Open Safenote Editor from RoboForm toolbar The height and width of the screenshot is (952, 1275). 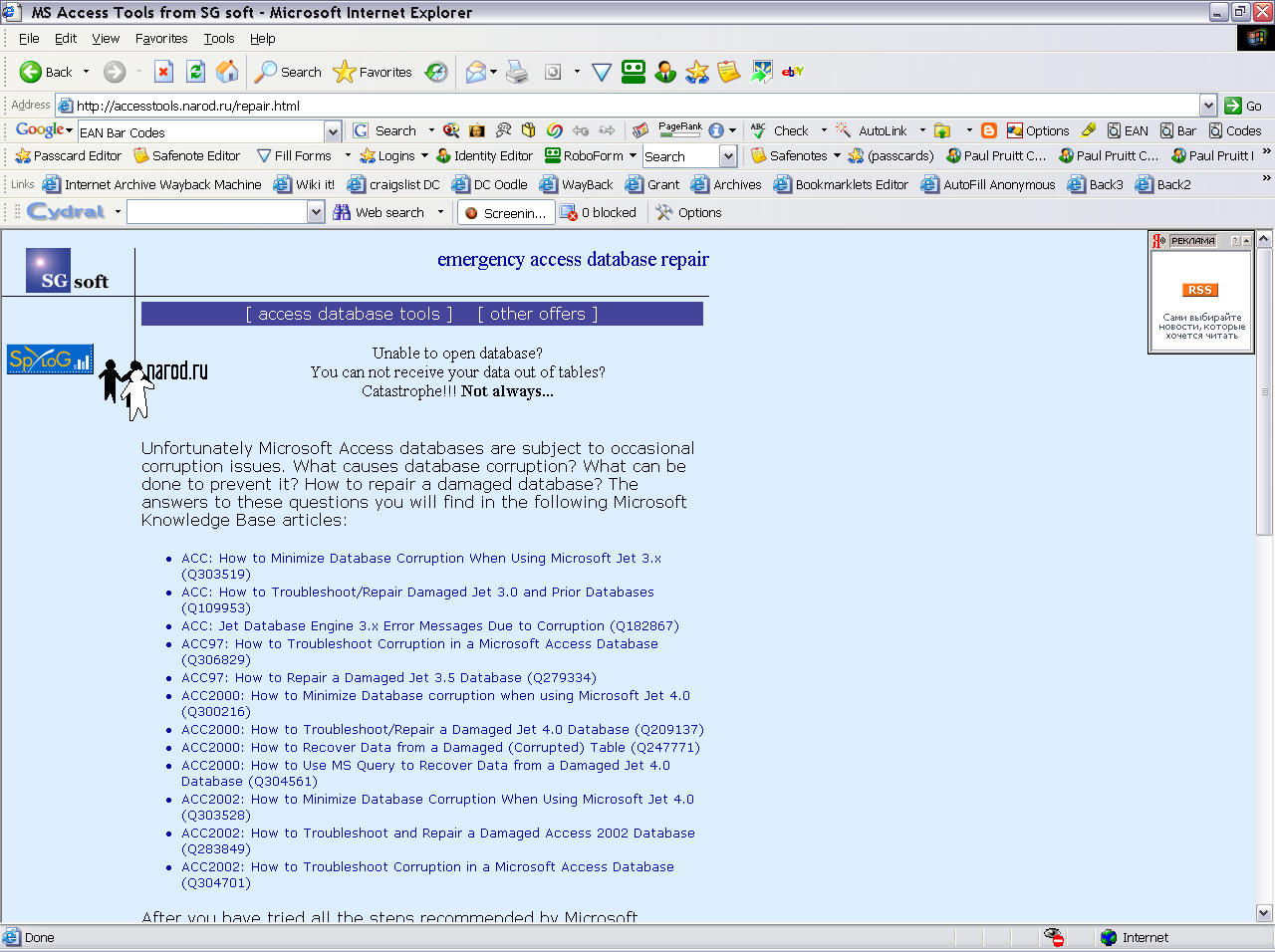tap(187, 155)
